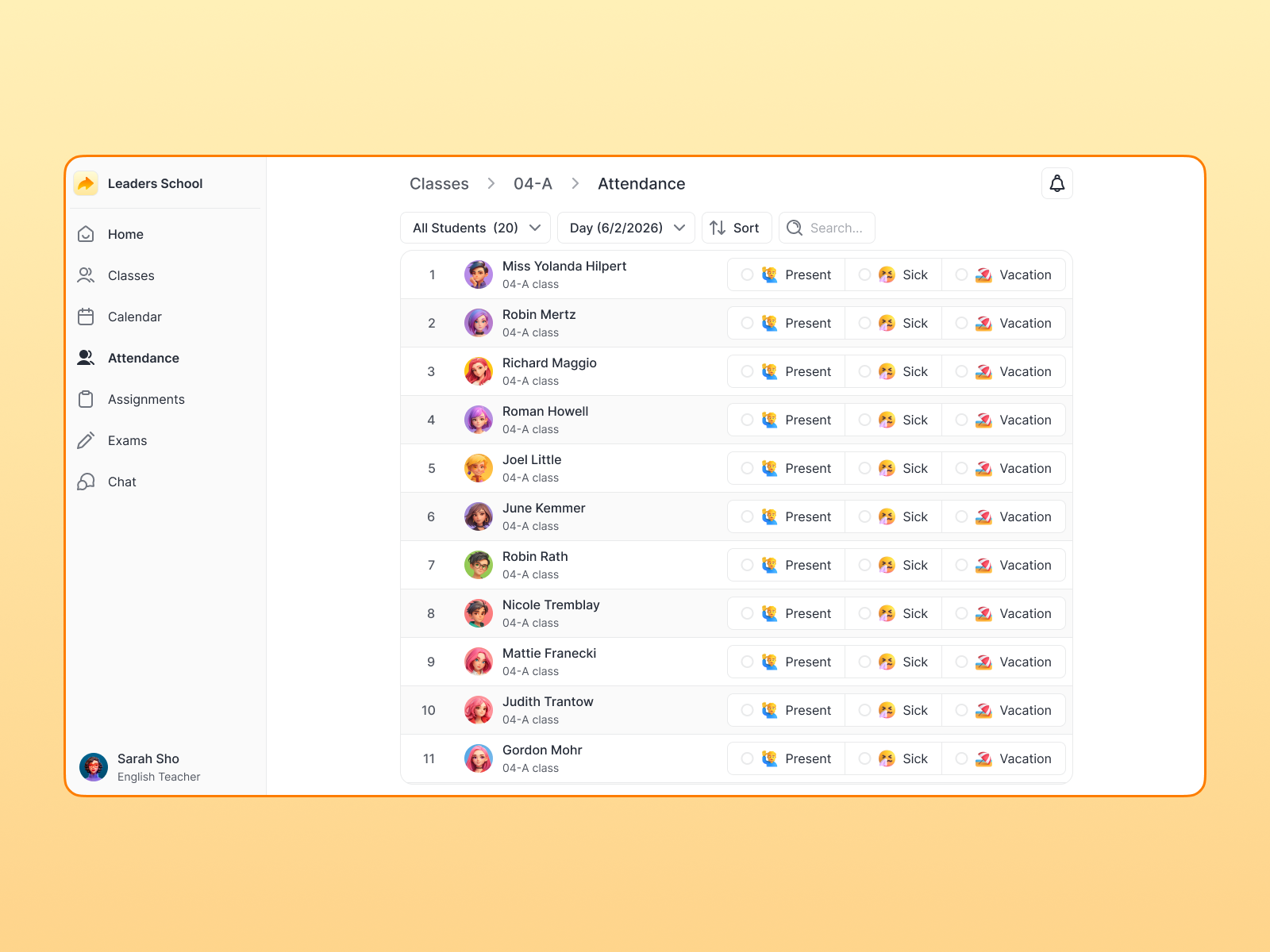Click the notification bell icon

(x=1056, y=183)
